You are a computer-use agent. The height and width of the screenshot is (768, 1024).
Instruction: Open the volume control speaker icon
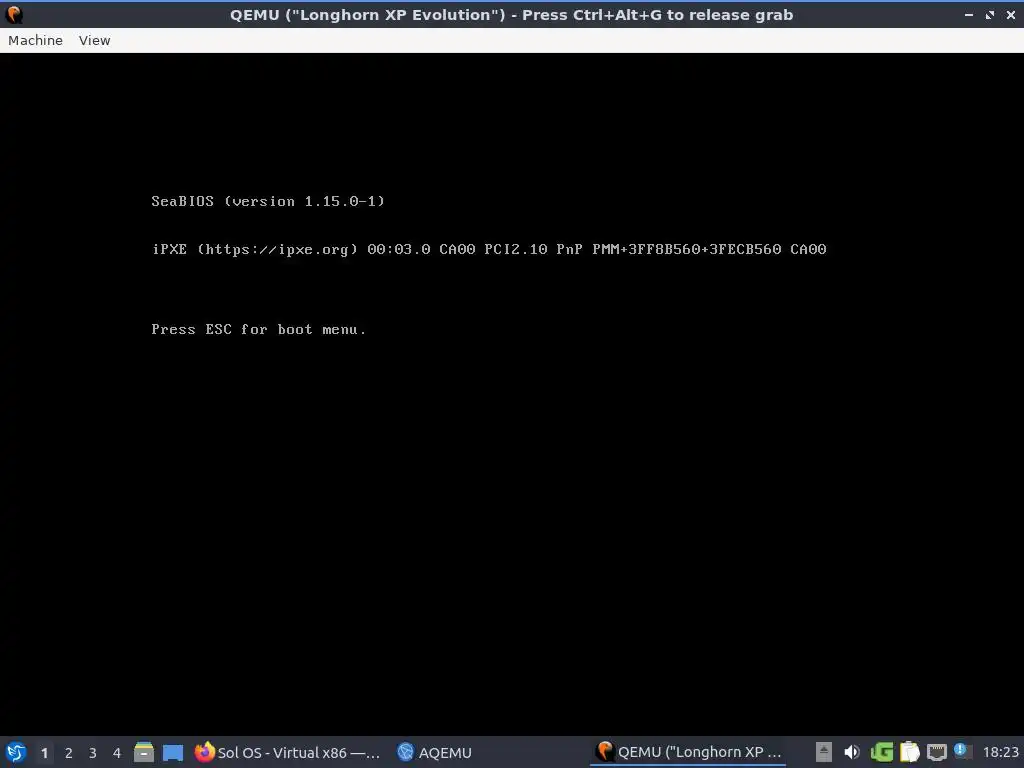(x=852, y=752)
